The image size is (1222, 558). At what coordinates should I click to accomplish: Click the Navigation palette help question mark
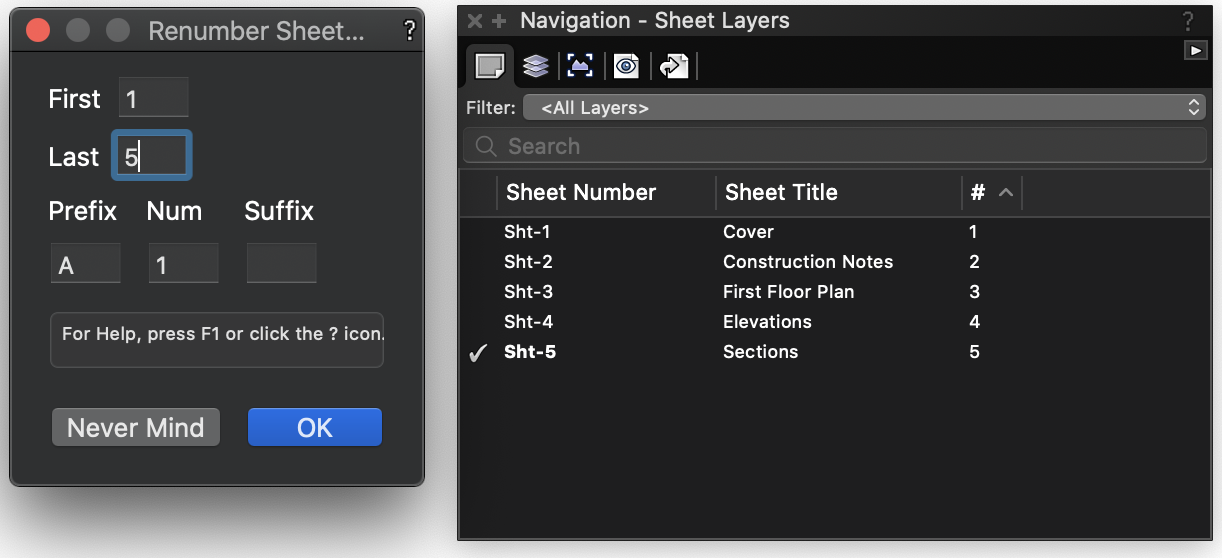point(1188,21)
